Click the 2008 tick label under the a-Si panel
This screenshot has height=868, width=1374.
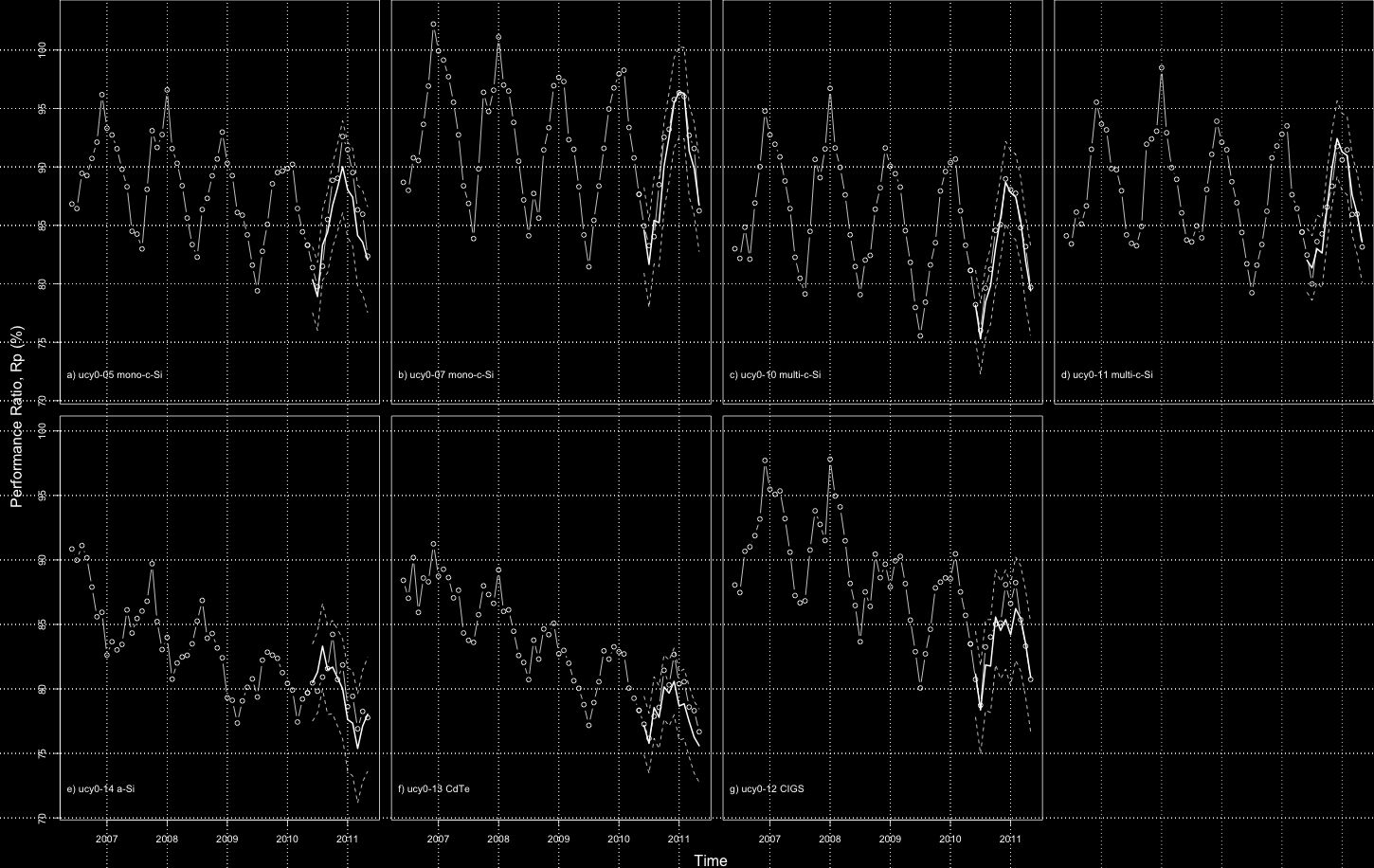[x=167, y=840]
